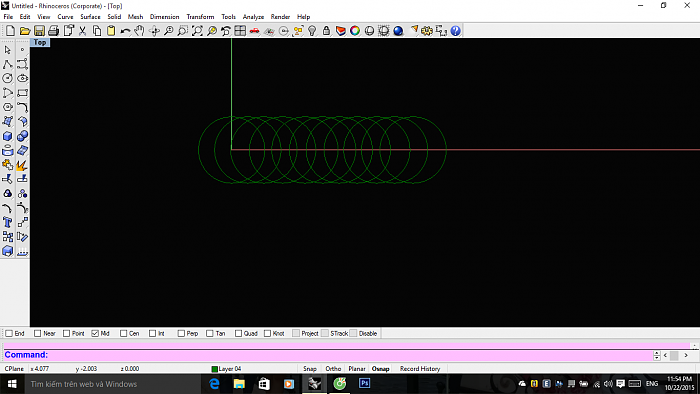This screenshot has width=700, height=394.
Task: Toggle Snap in the status bar
Action: tap(310, 369)
